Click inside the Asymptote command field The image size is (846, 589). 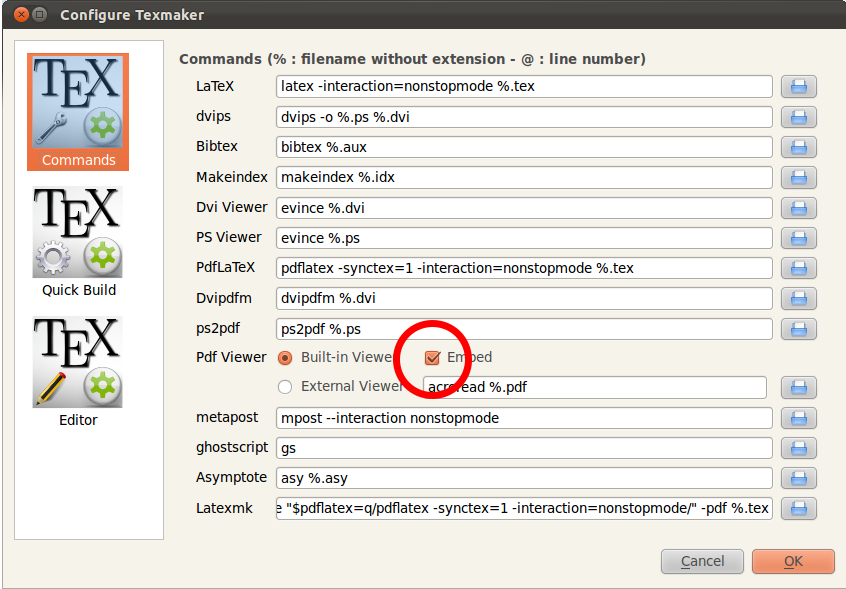point(520,478)
